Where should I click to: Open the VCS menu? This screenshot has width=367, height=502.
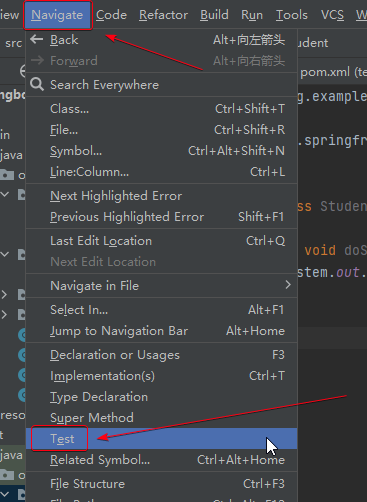click(332, 15)
